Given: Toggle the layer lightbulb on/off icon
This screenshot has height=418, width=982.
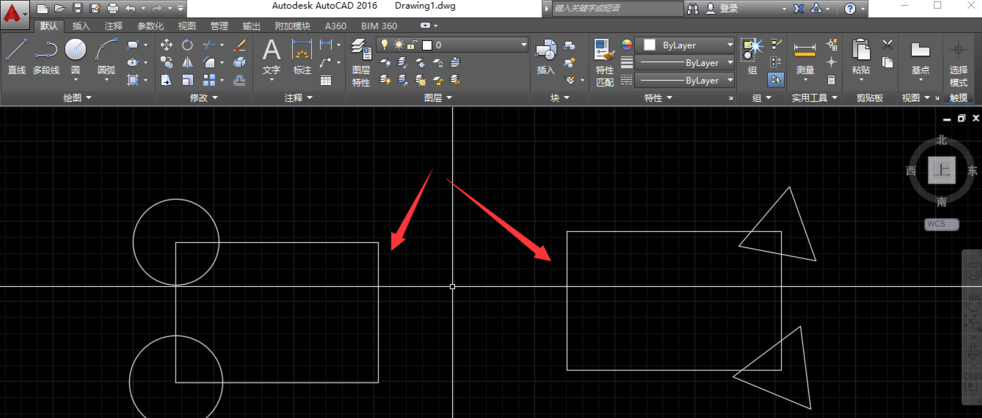Looking at the screenshot, I should pyautogui.click(x=385, y=45).
